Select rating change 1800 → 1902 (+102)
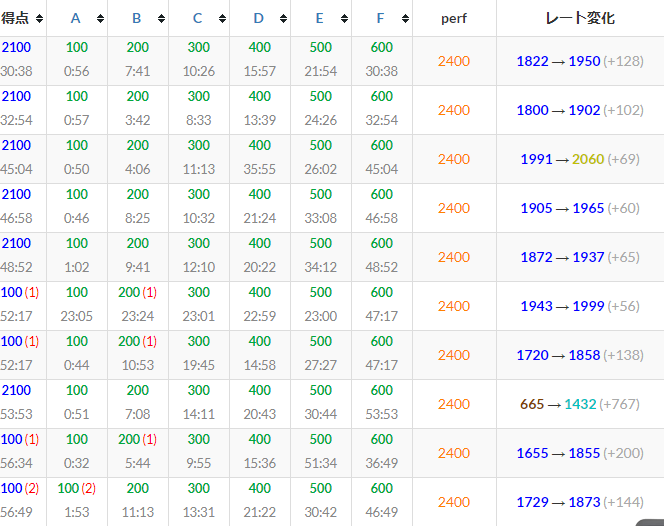Viewport: 664px width, 526px height. (x=580, y=110)
